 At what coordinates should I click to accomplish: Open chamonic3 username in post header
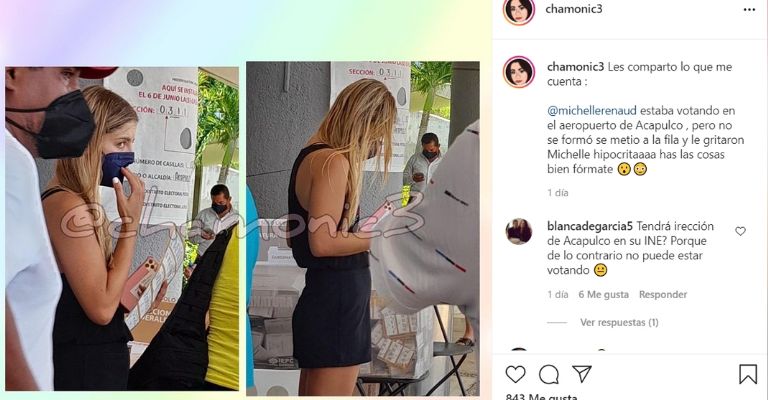tap(574, 9)
